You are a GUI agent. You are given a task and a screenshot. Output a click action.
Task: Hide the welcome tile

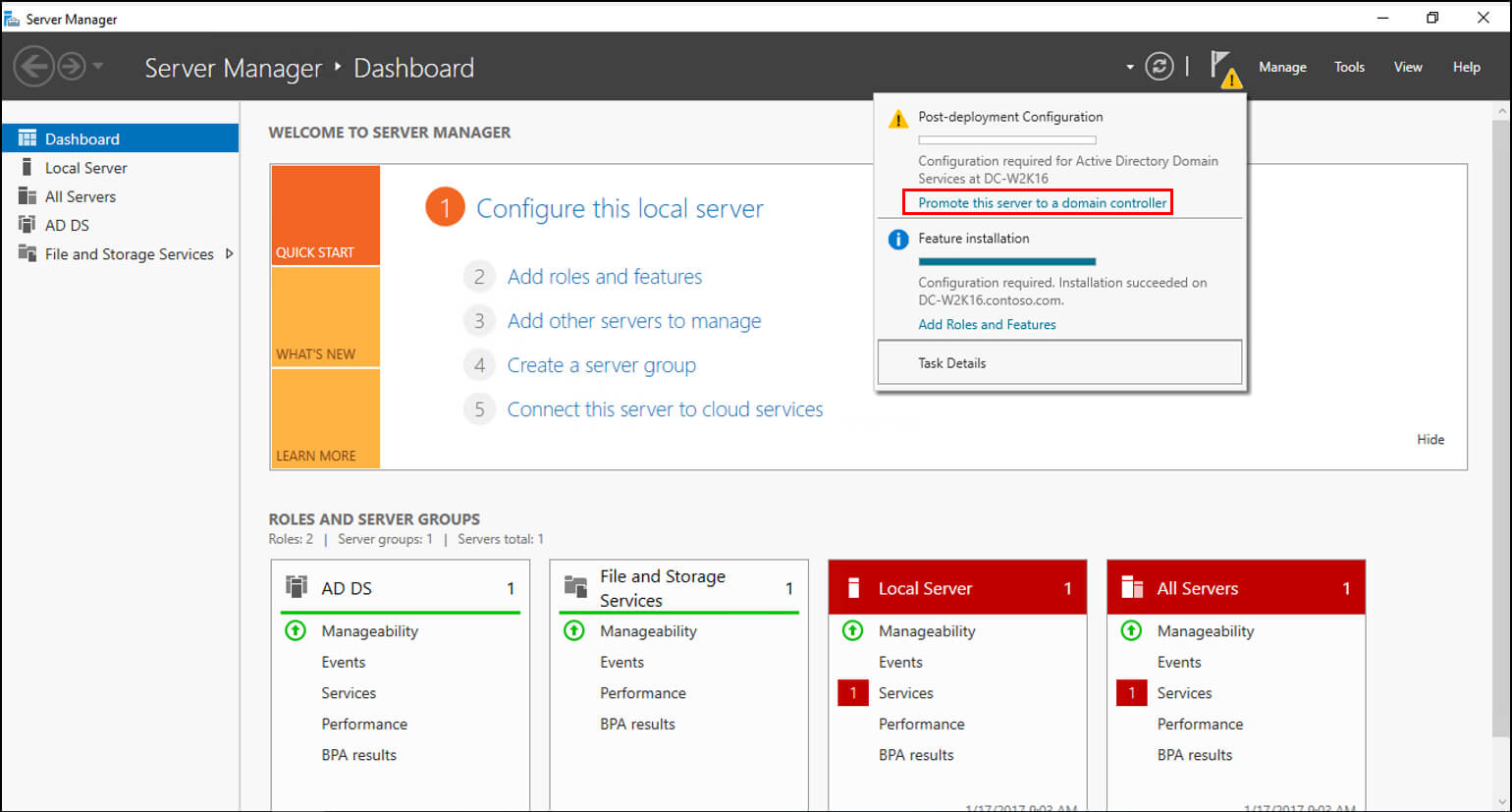coord(1430,439)
